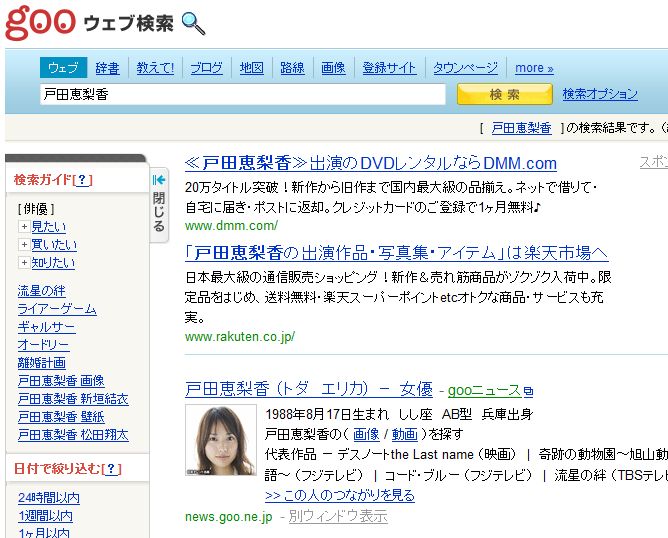Click the 画像 link in profile snippet
668x538 pixels.
pos(366,434)
